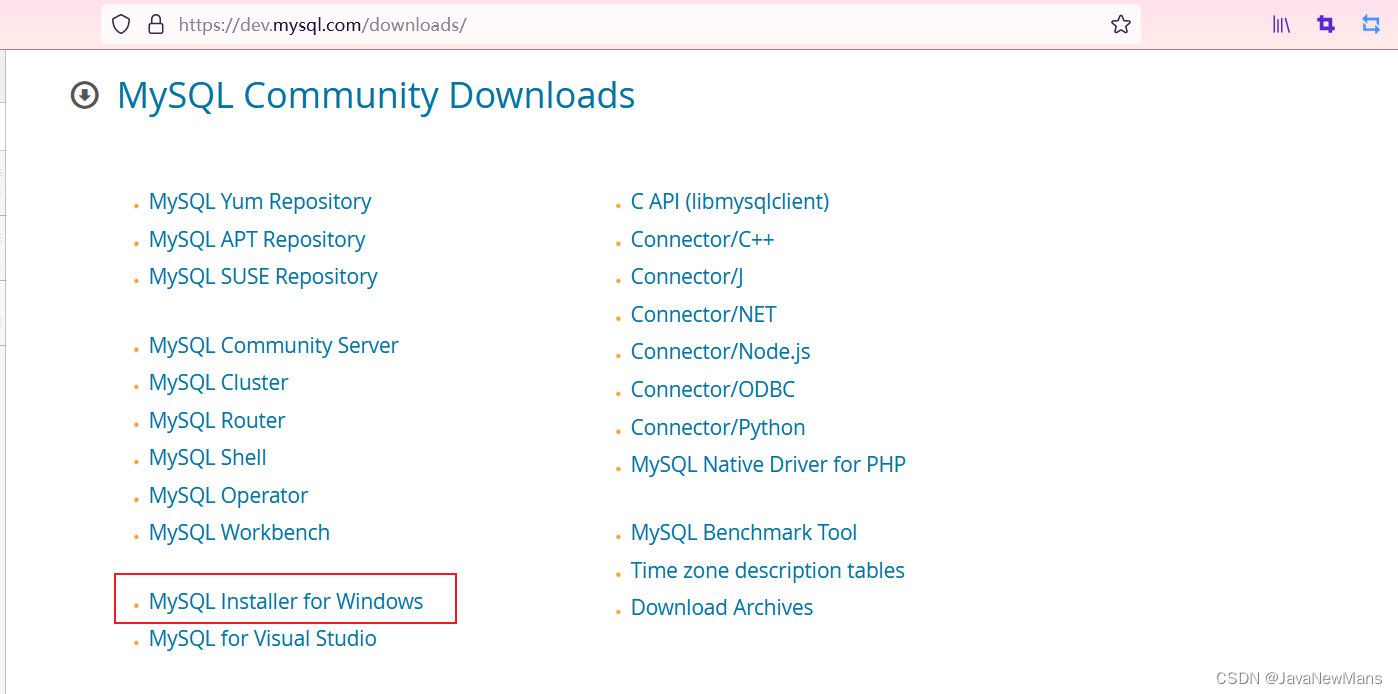Click the crop screenshot toolbar icon

pyautogui.click(x=1326, y=24)
